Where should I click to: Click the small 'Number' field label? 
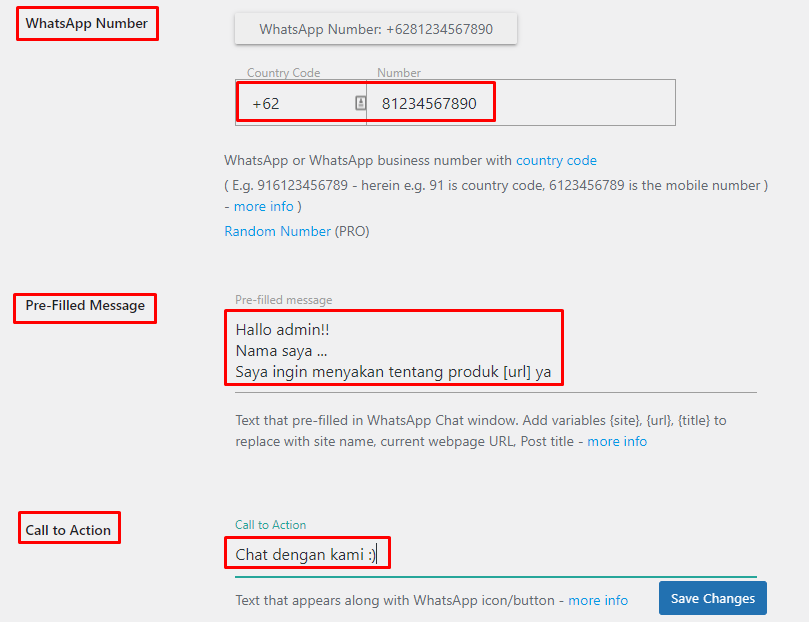click(399, 73)
